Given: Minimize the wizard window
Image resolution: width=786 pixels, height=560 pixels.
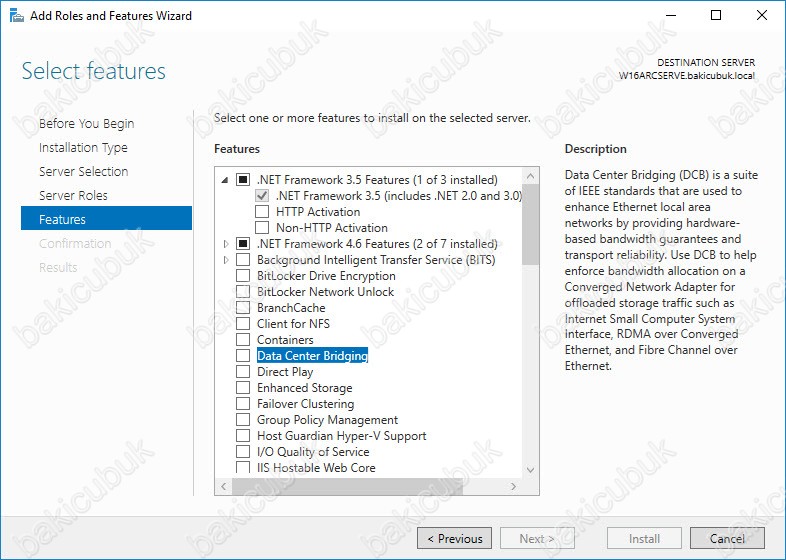Looking at the screenshot, I should 671,15.
